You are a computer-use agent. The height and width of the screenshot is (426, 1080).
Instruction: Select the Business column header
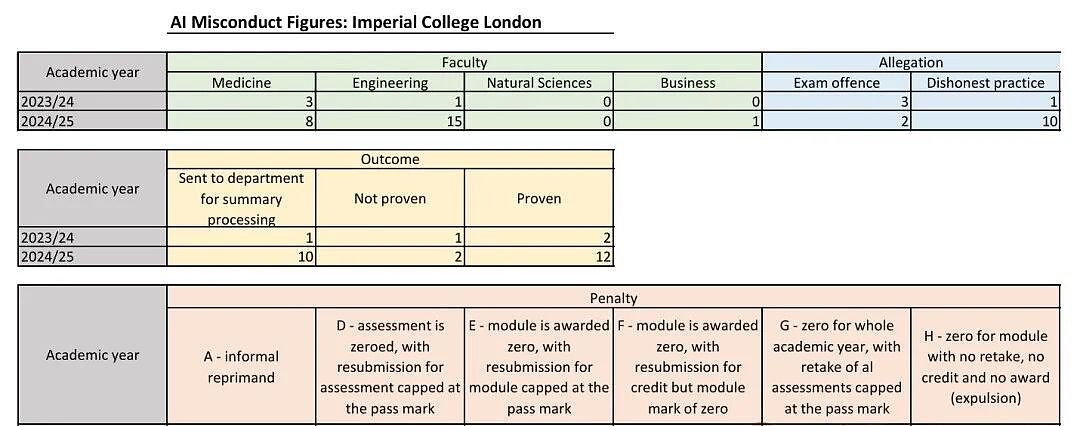click(x=687, y=83)
